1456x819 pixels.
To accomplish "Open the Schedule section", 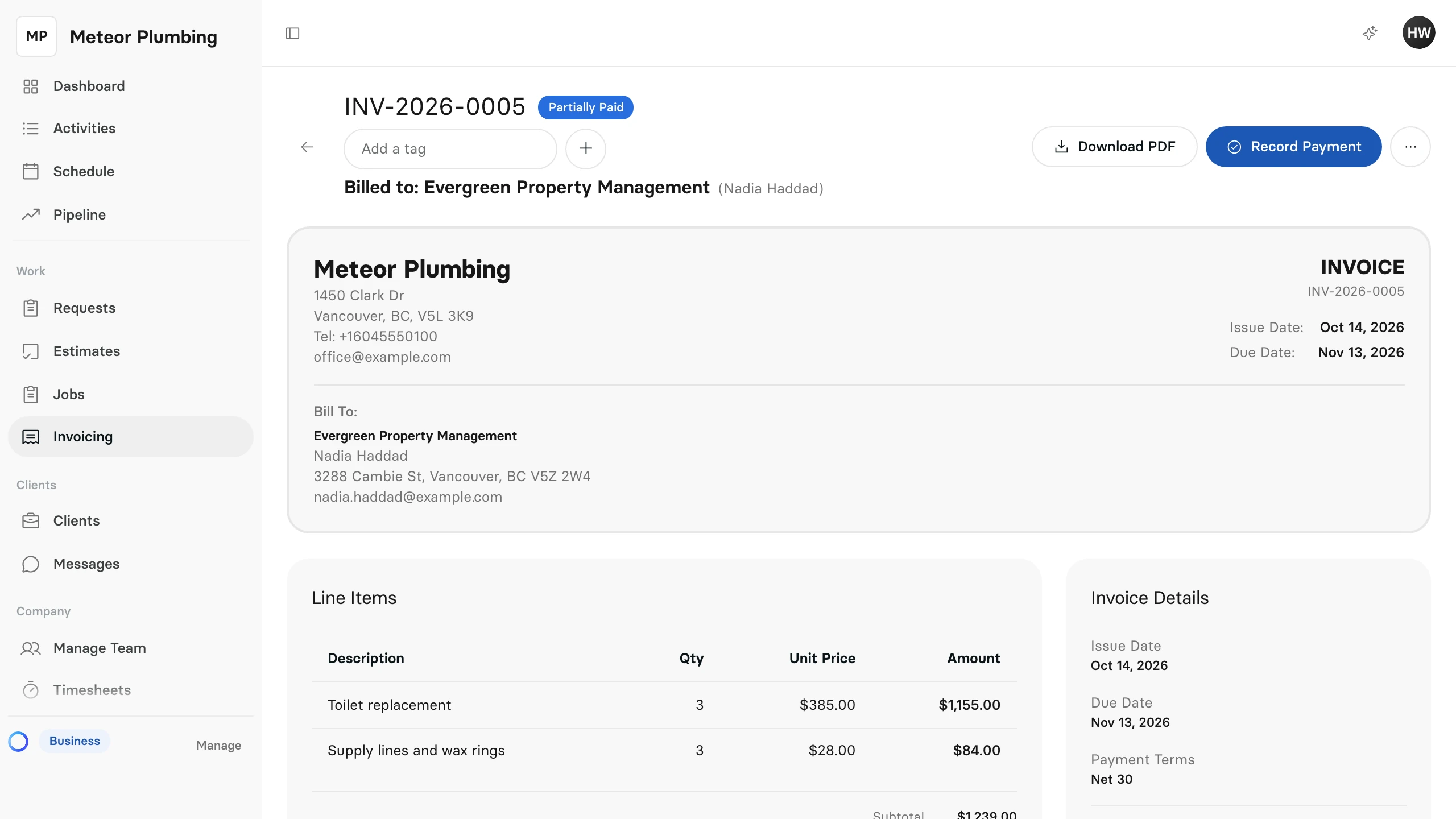I will click(131, 171).
